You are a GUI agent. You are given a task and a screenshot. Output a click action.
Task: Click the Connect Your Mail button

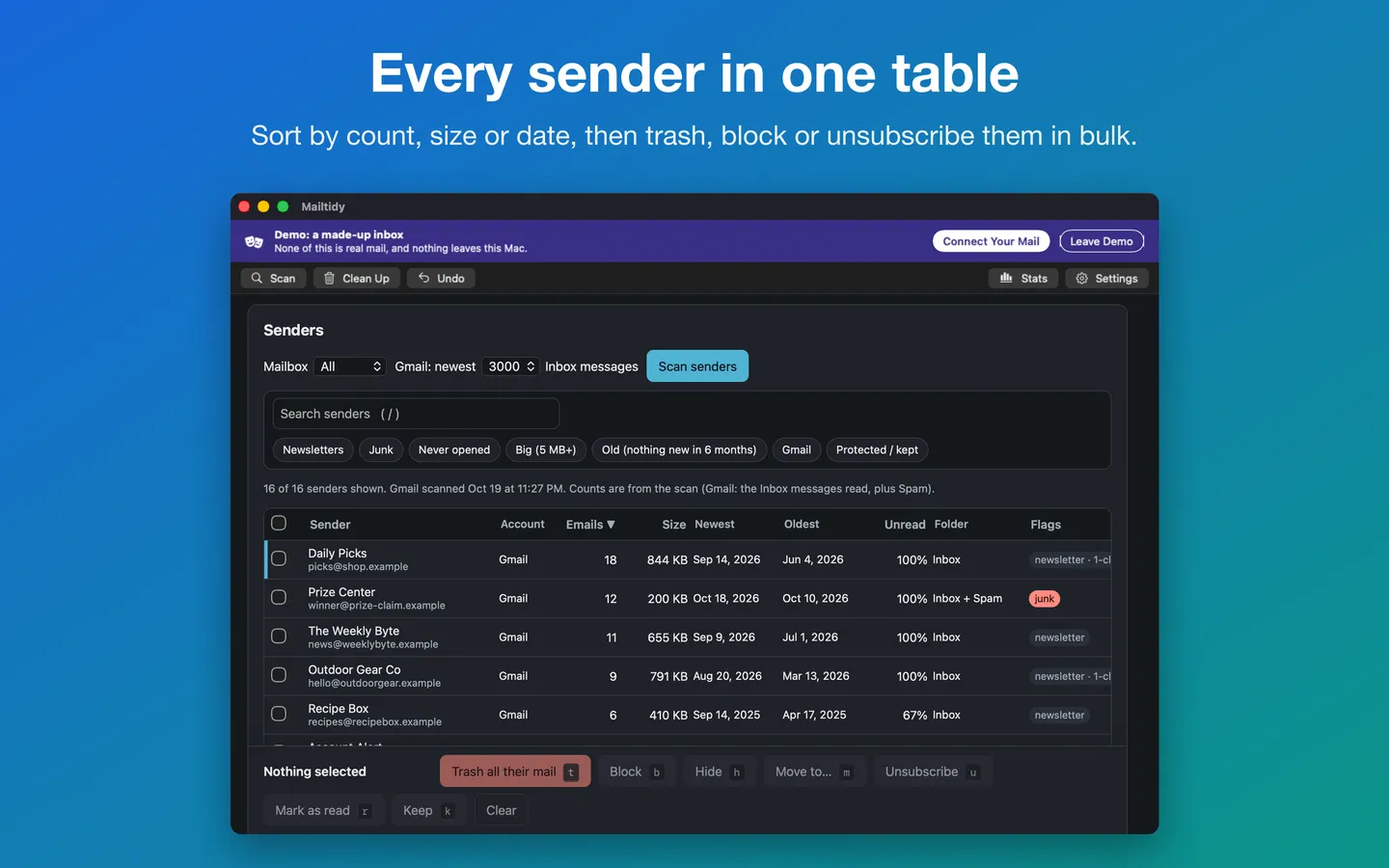(x=992, y=241)
